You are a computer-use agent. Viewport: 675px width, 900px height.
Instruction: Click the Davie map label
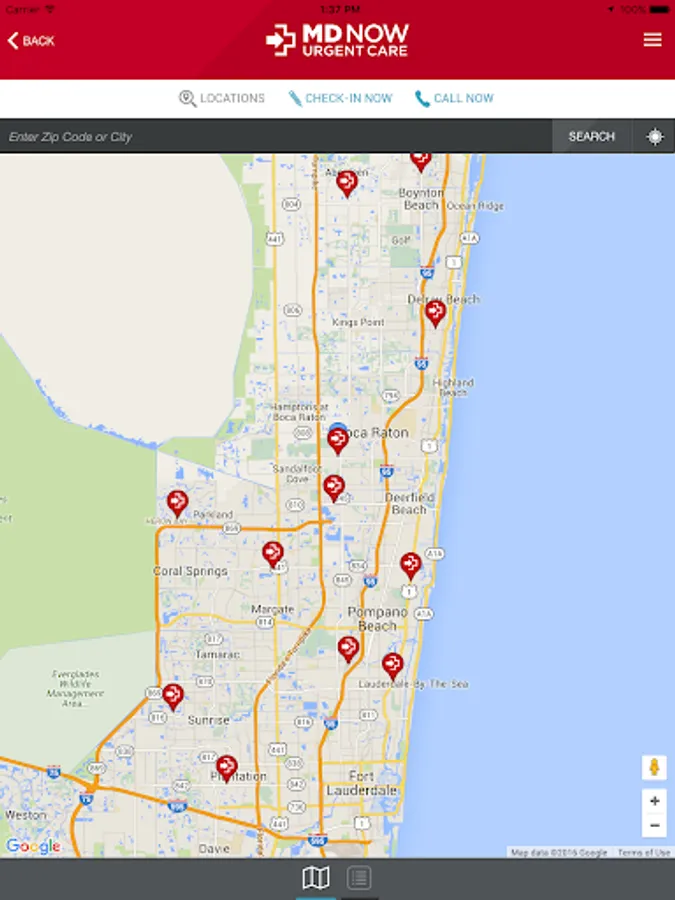point(214,848)
